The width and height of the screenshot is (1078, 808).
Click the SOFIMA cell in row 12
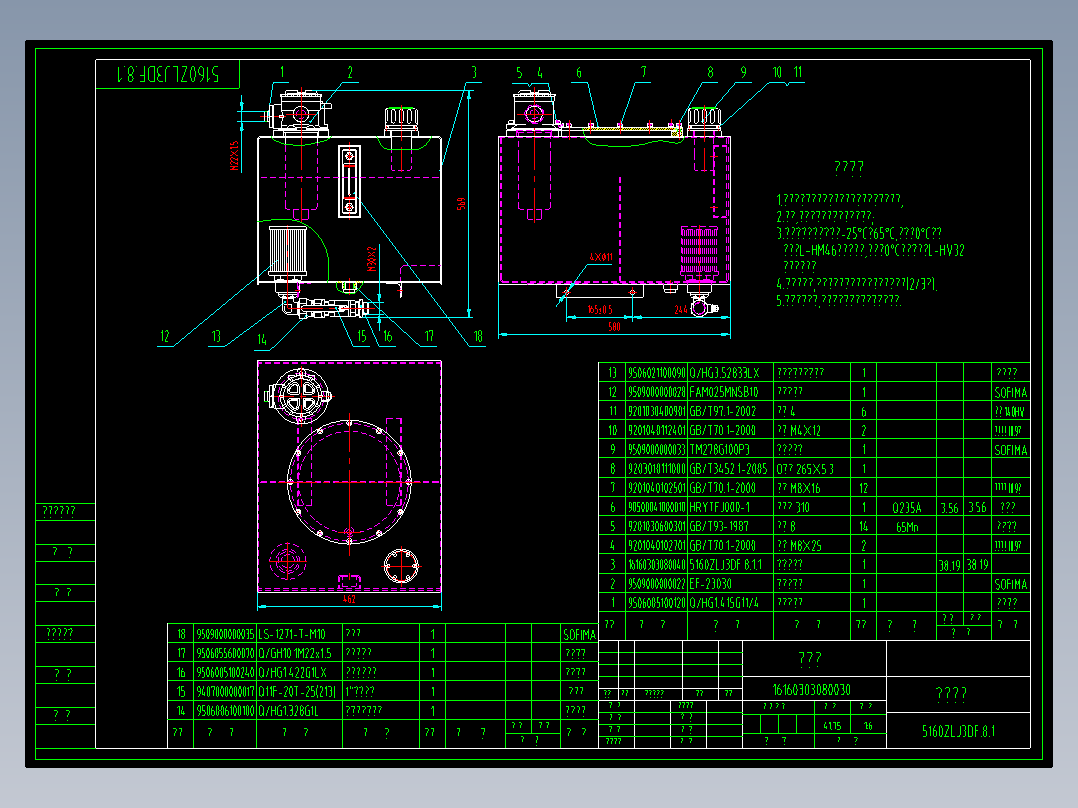pos(1011,393)
